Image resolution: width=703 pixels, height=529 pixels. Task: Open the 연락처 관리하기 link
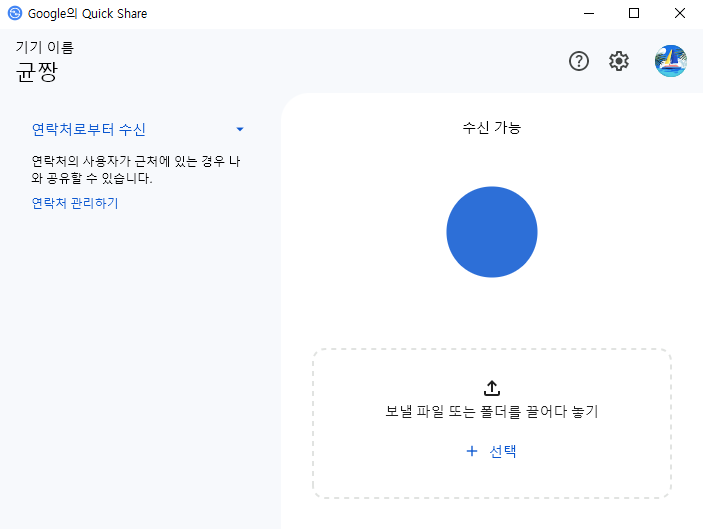point(75,203)
